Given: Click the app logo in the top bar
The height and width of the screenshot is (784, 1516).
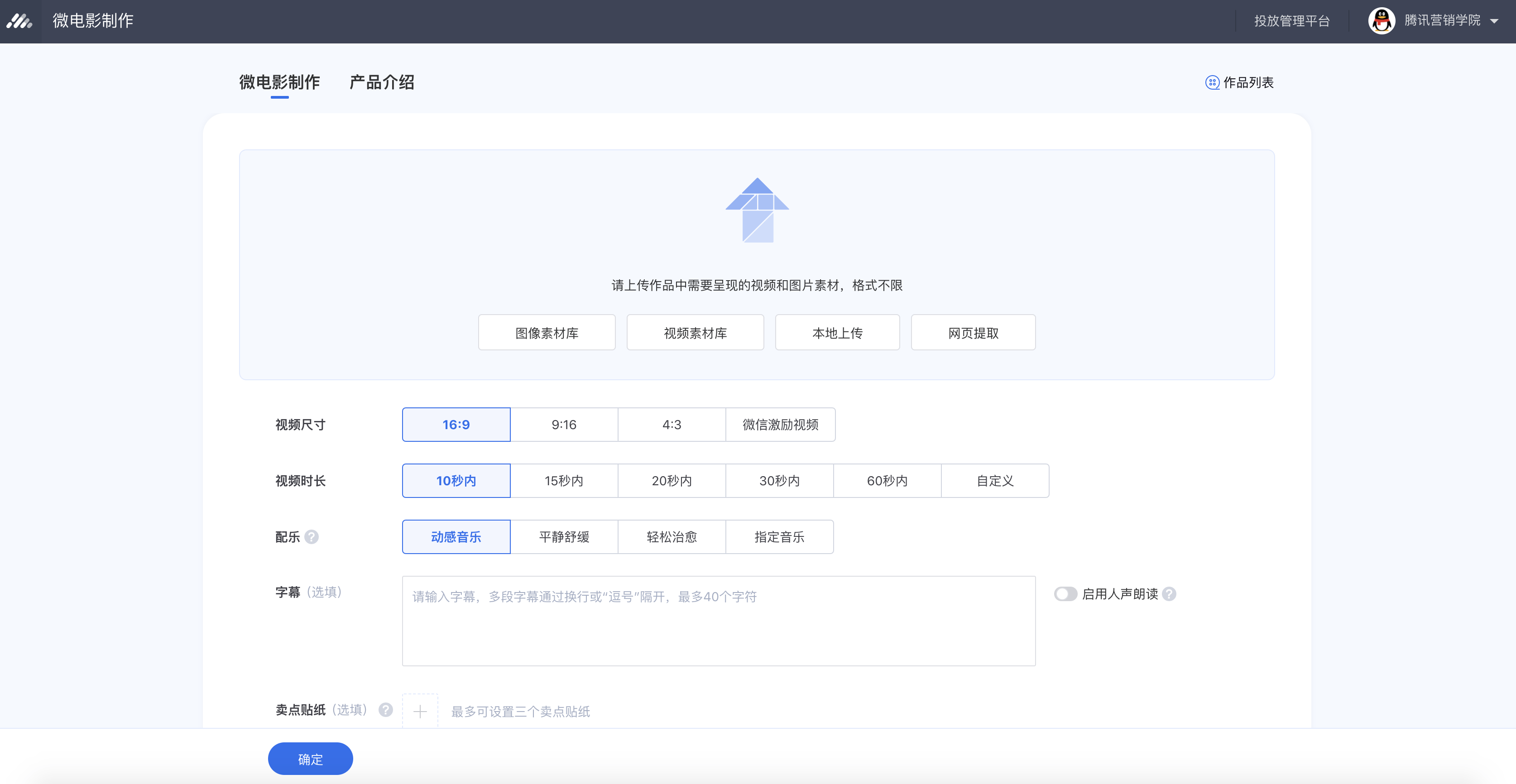Looking at the screenshot, I should click(x=19, y=21).
